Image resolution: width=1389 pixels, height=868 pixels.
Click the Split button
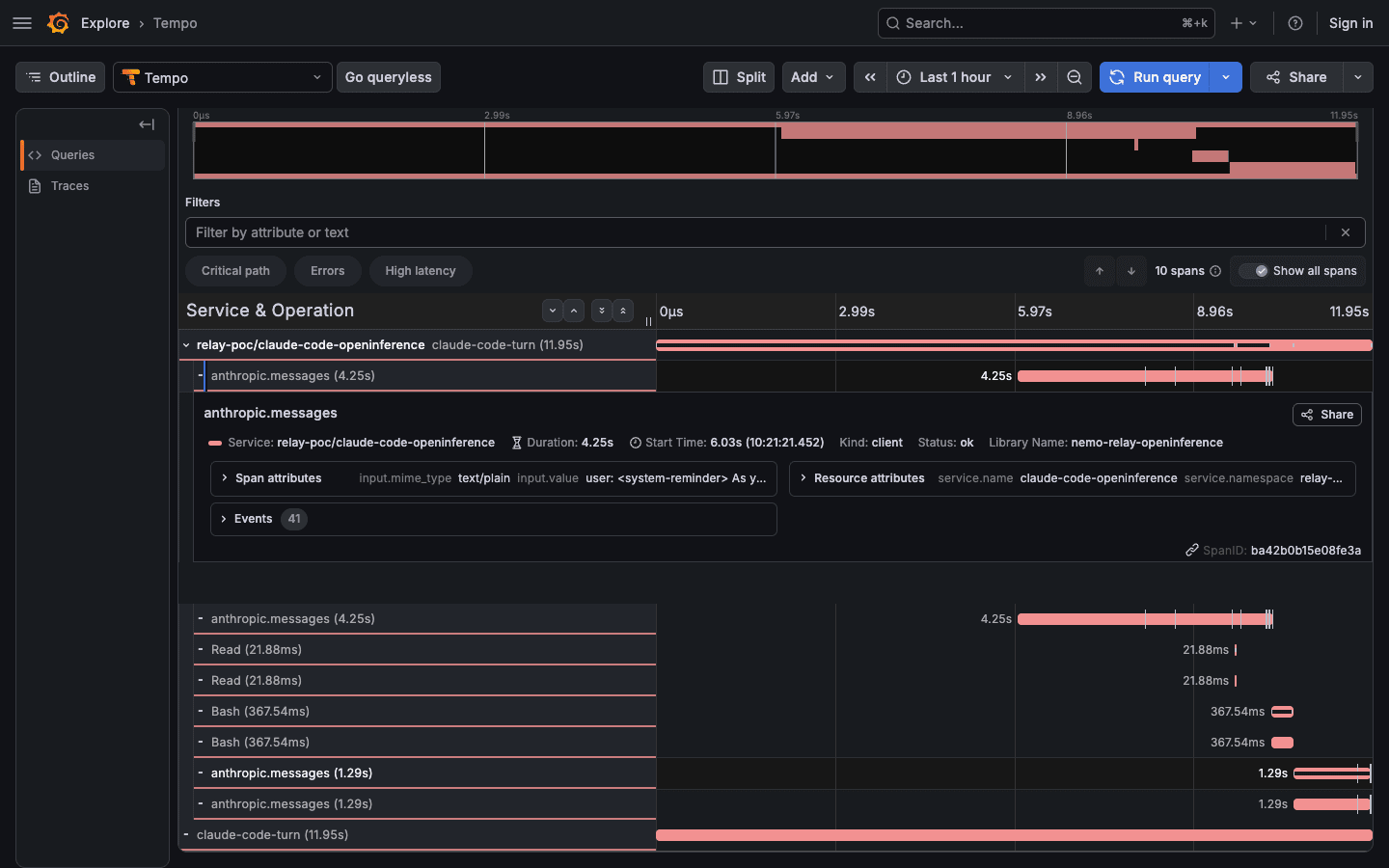(739, 77)
